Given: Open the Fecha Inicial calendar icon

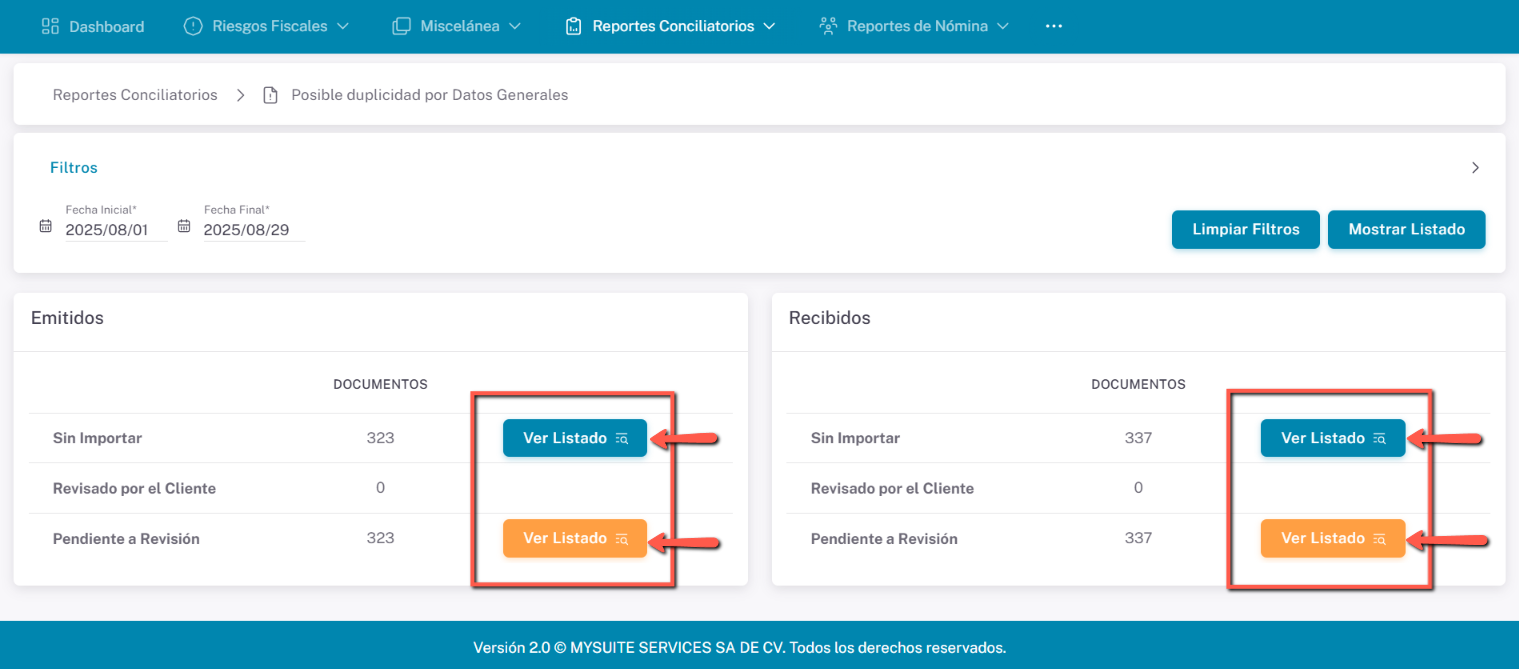Looking at the screenshot, I should point(45,226).
